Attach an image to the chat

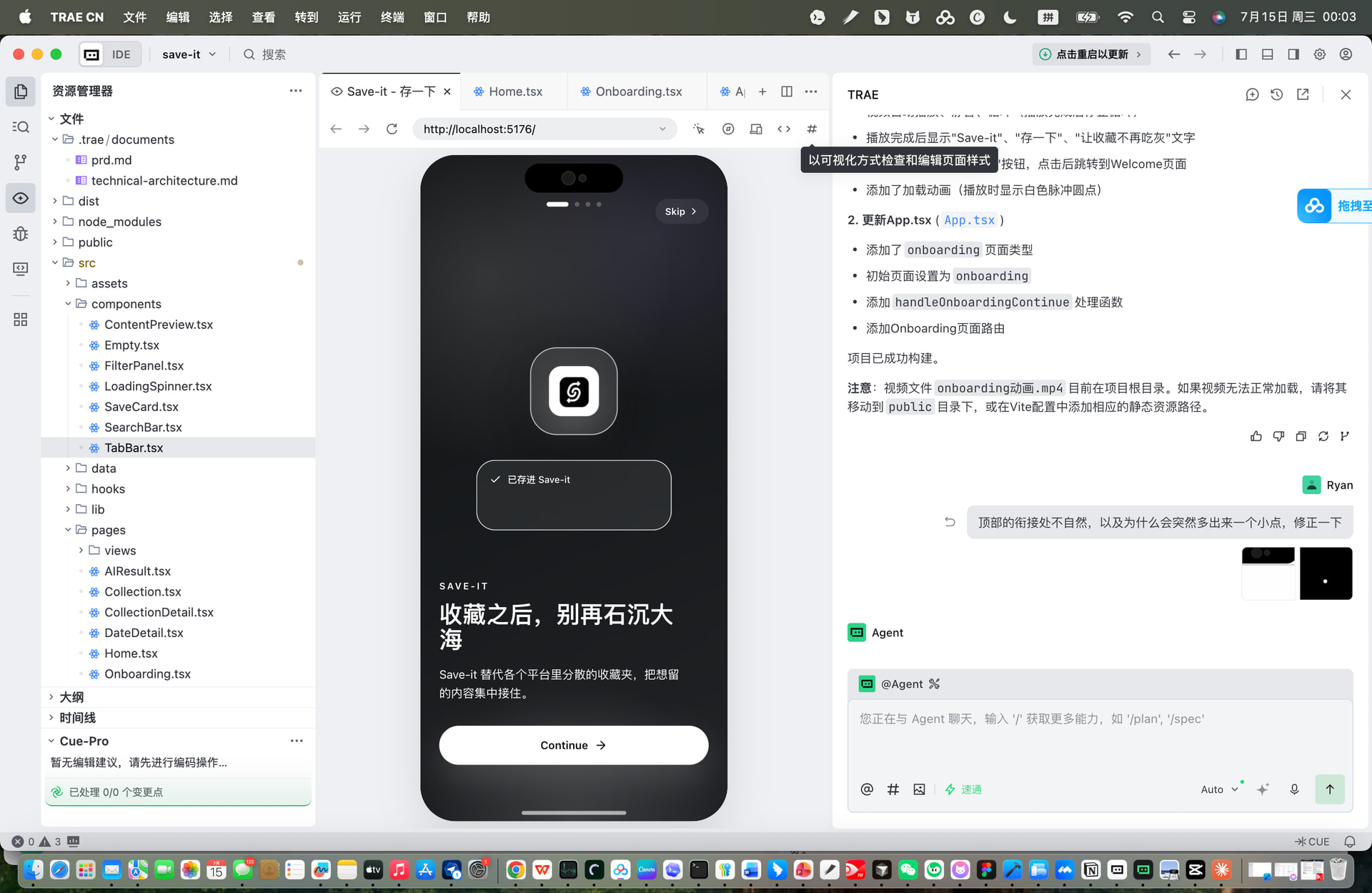(x=919, y=789)
